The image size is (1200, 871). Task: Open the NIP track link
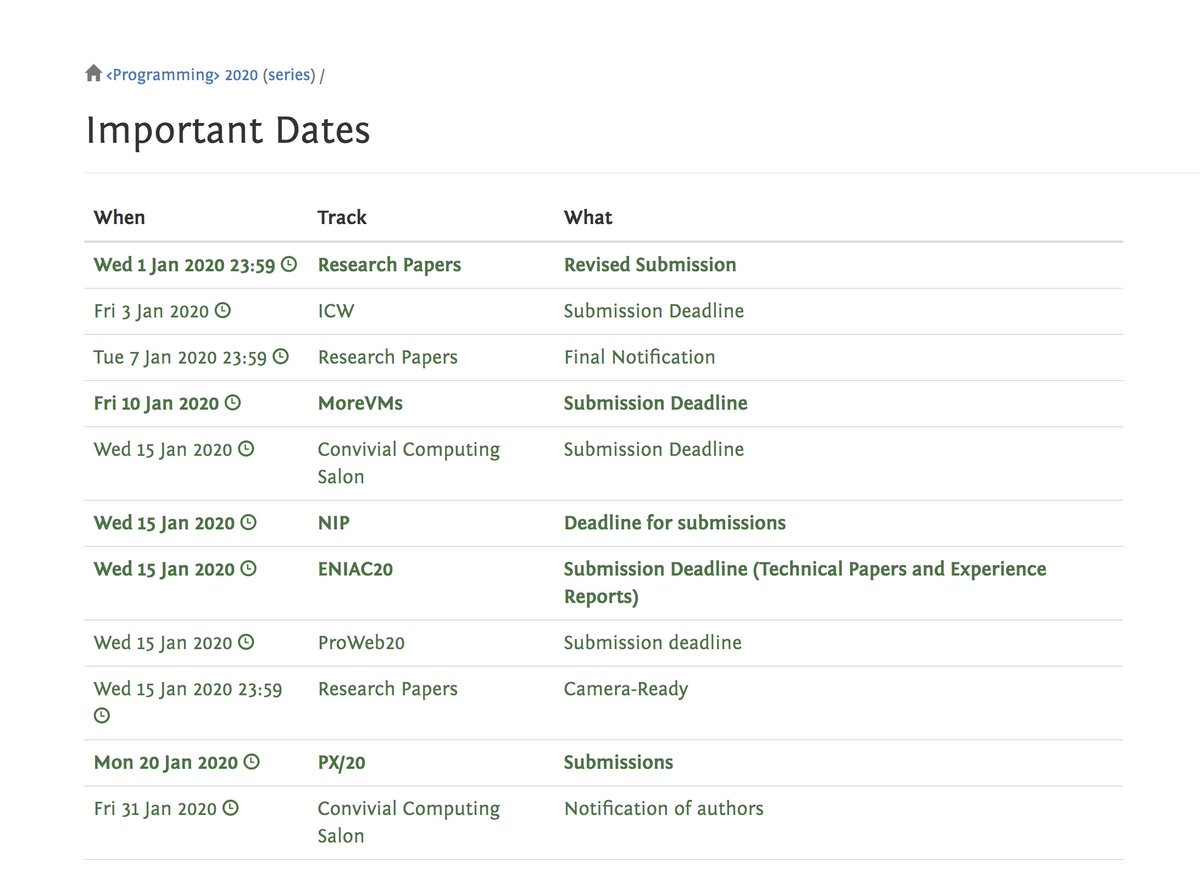334,523
